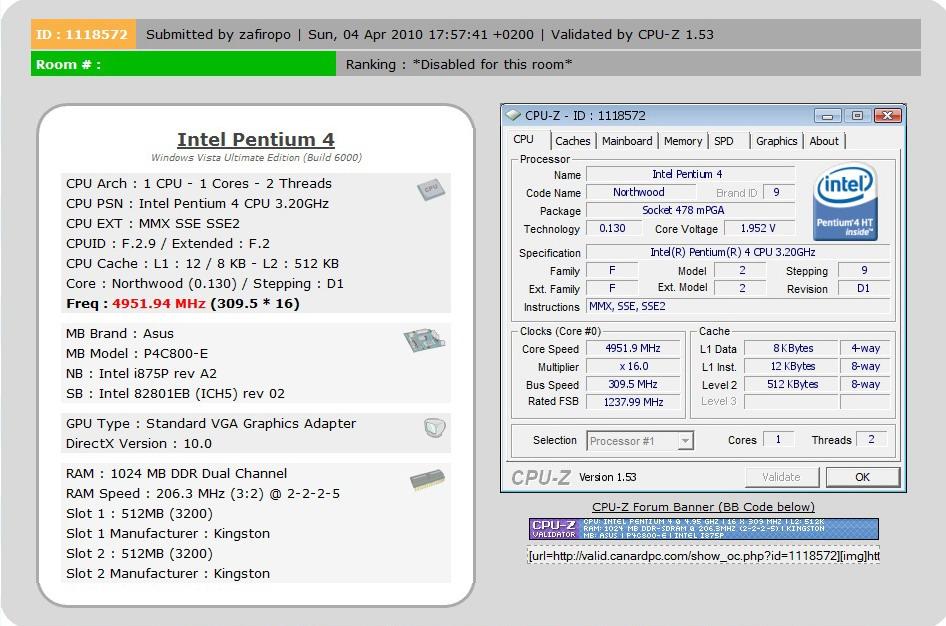
Task: Click the Intel Pentium 4 HT logo
Action: [845, 202]
